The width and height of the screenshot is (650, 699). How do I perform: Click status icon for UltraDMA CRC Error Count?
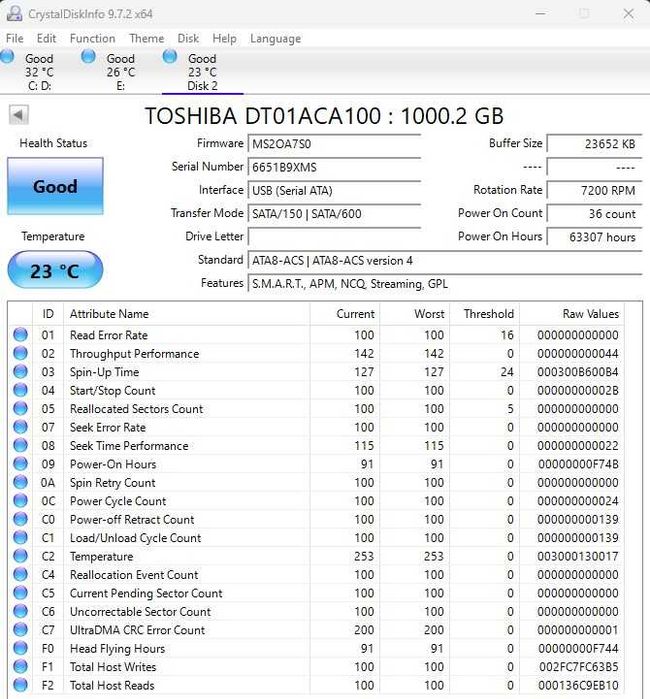pos(20,629)
